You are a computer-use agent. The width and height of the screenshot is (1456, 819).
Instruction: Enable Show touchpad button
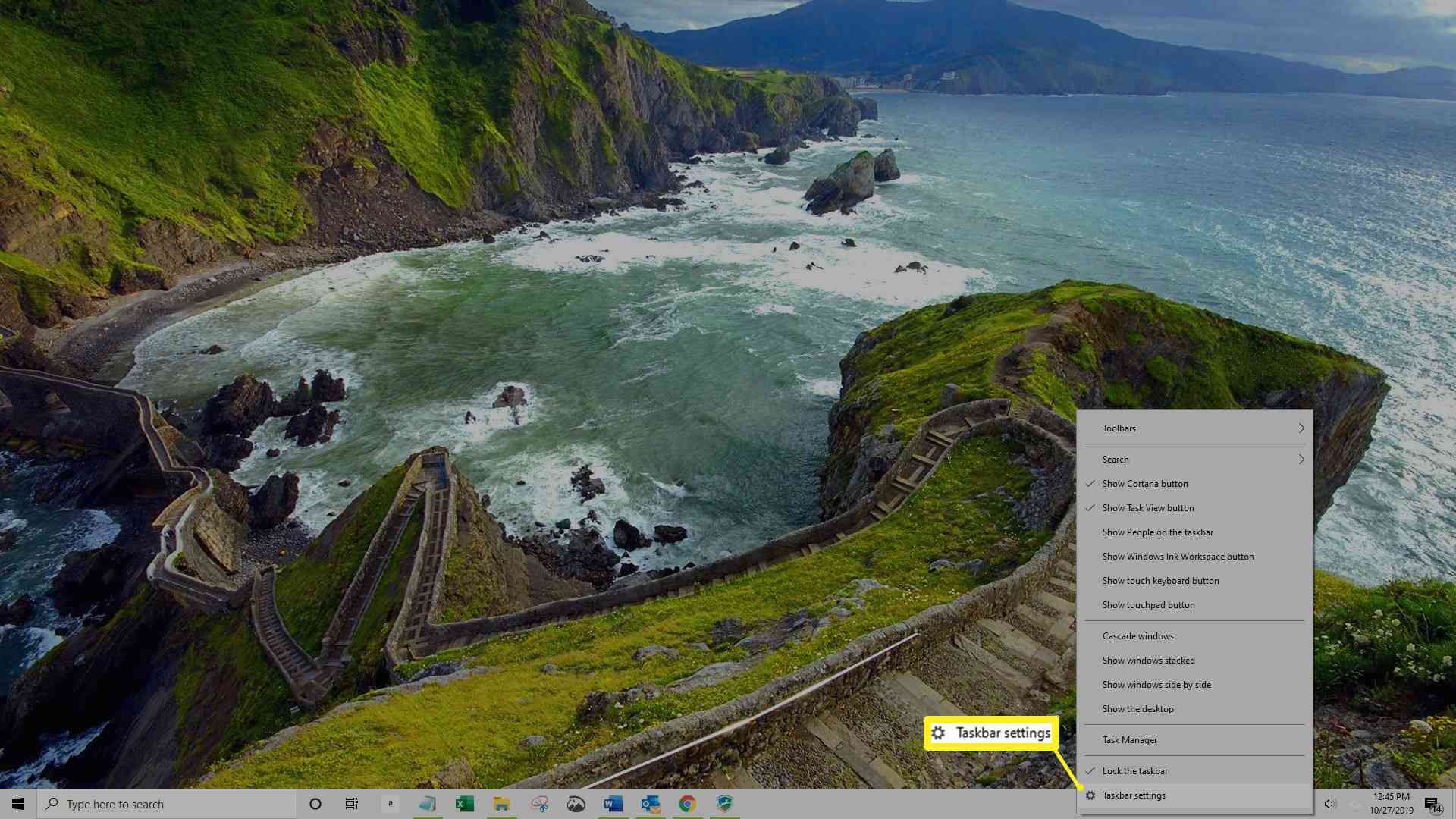click(1194, 605)
